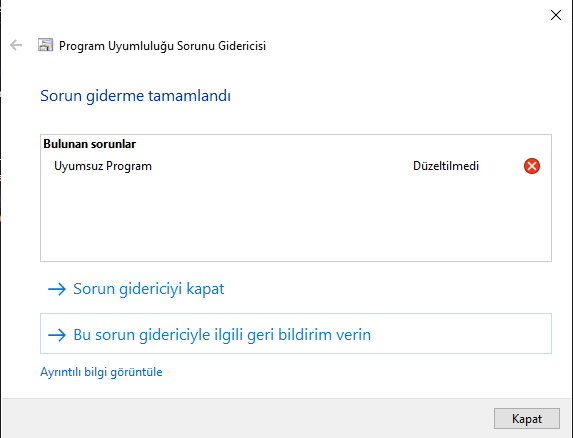The height and width of the screenshot is (438, 573).
Task: Close the dialog with the X button
Action: click(556, 15)
